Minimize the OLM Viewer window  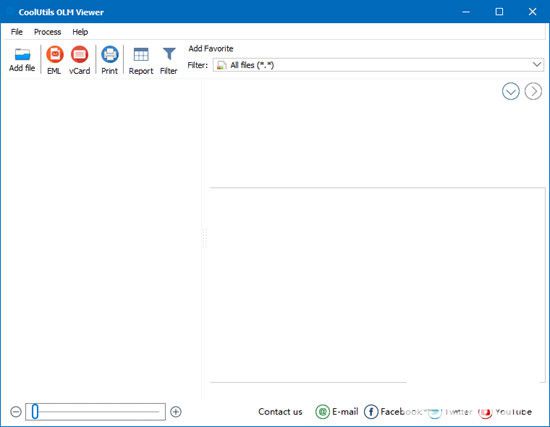466,12
